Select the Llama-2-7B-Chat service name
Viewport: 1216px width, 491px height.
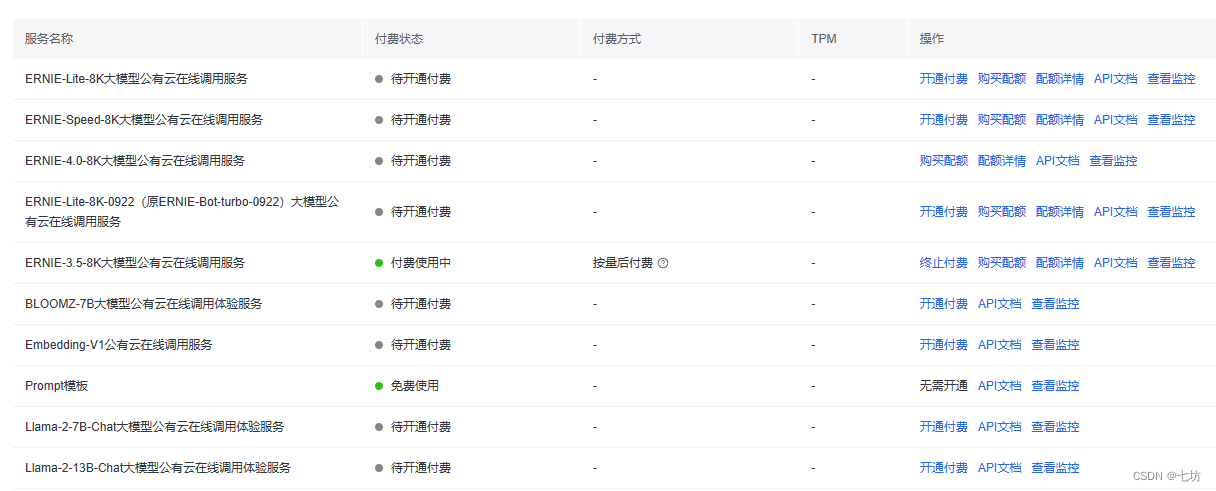(155, 427)
